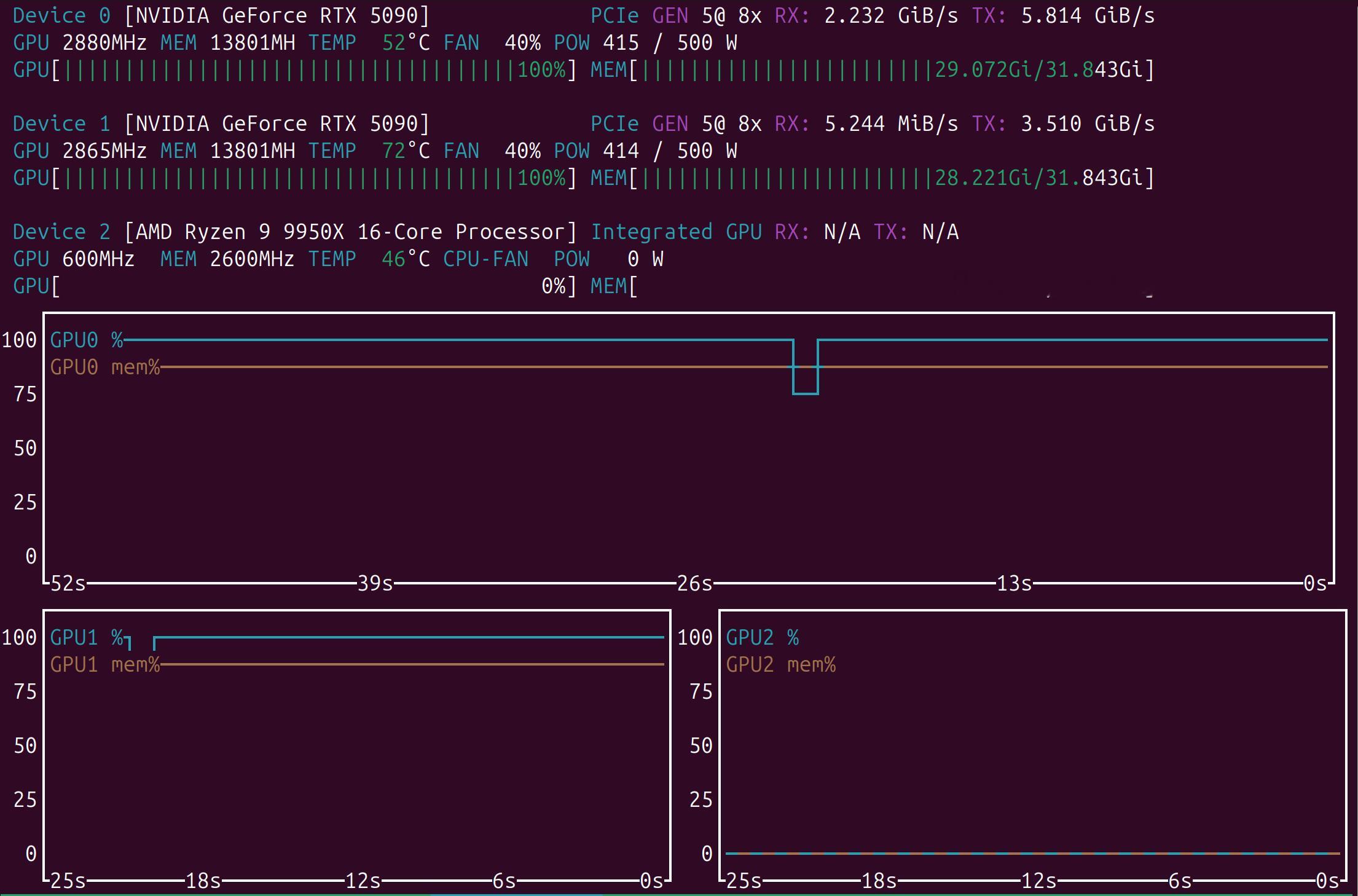The width and height of the screenshot is (1358, 896).
Task: Click the GPU2 mem% legend label
Action: point(781,665)
